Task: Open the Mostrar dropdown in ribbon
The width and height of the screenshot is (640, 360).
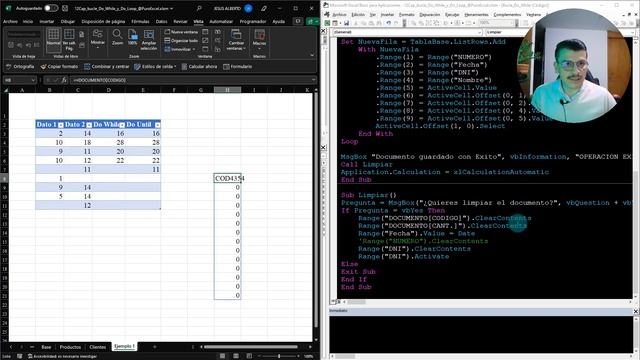Action: pyautogui.click(x=98, y=39)
